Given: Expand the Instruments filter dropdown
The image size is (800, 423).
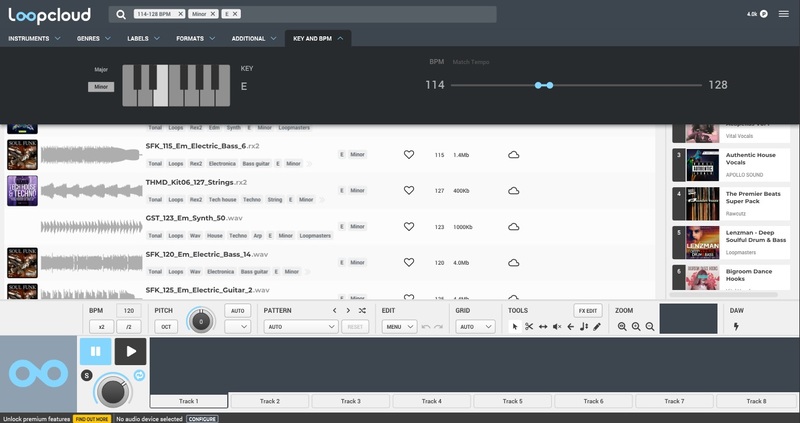Looking at the screenshot, I should (34, 39).
